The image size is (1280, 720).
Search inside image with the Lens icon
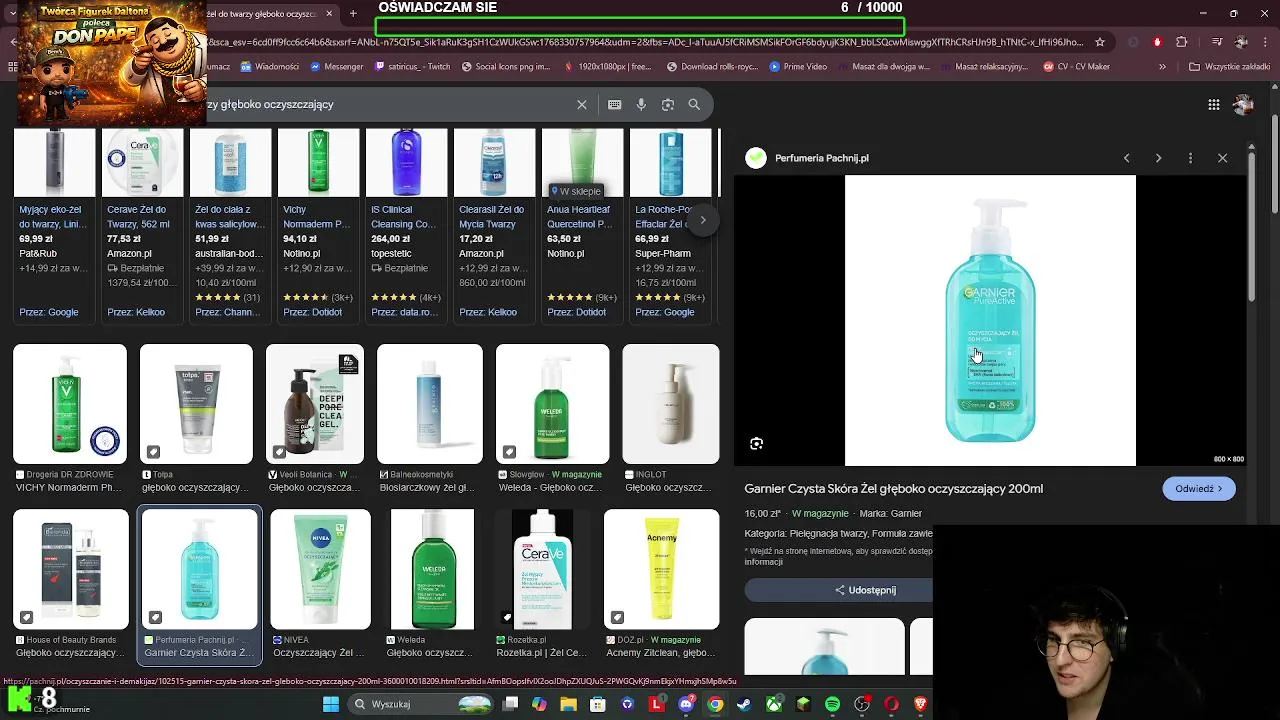pyautogui.click(x=757, y=444)
